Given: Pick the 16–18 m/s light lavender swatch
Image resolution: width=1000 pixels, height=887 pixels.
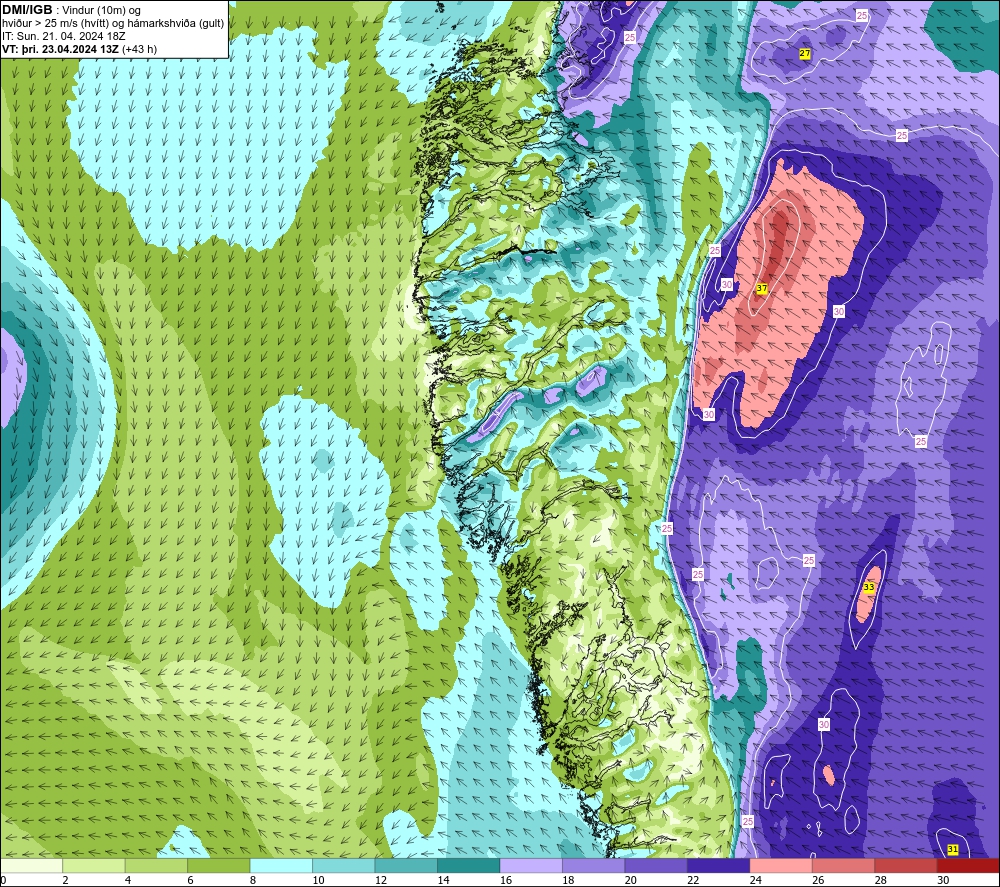Looking at the screenshot, I should coord(531,865).
